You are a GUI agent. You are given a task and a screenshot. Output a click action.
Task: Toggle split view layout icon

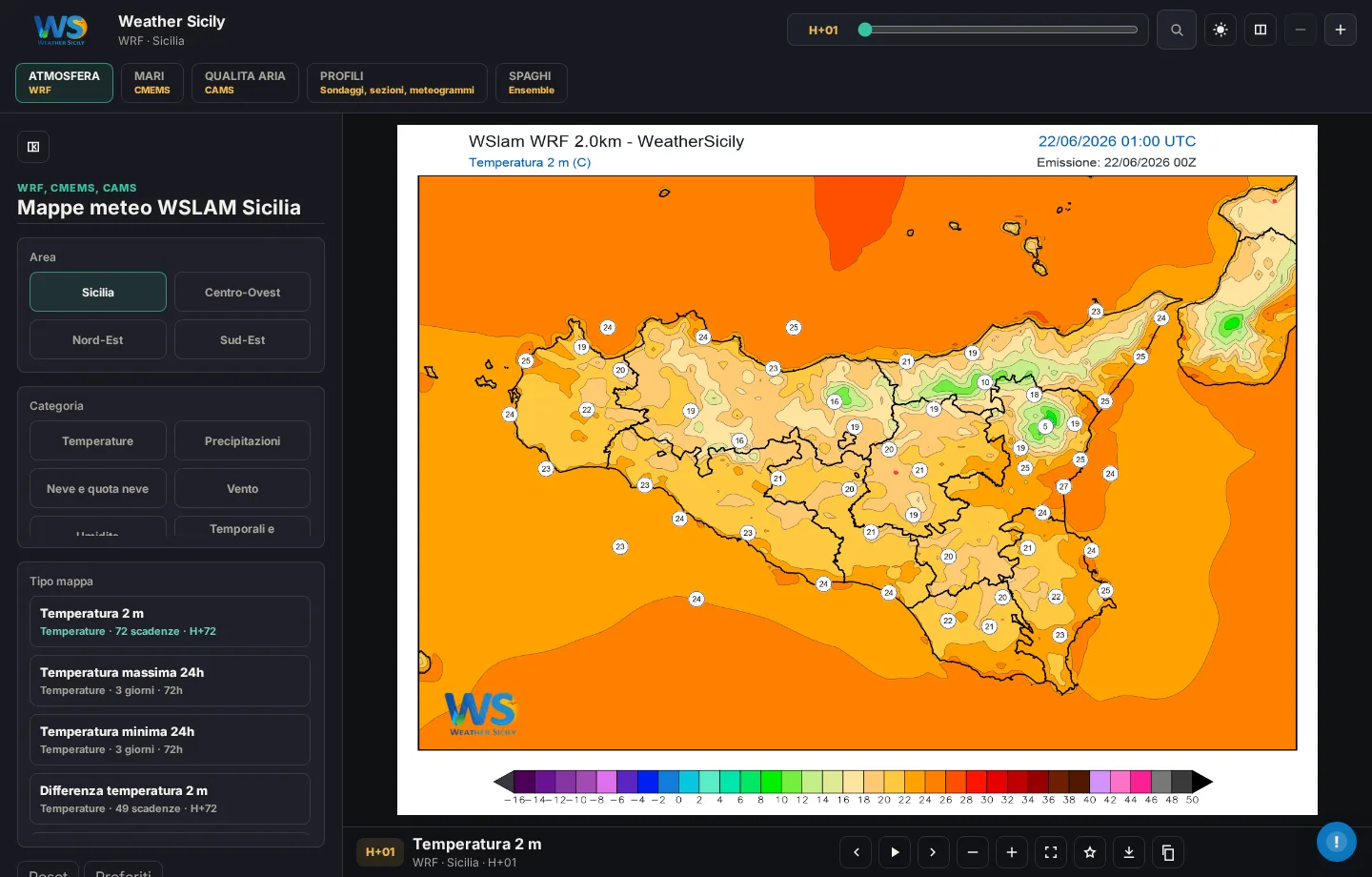tap(1261, 30)
